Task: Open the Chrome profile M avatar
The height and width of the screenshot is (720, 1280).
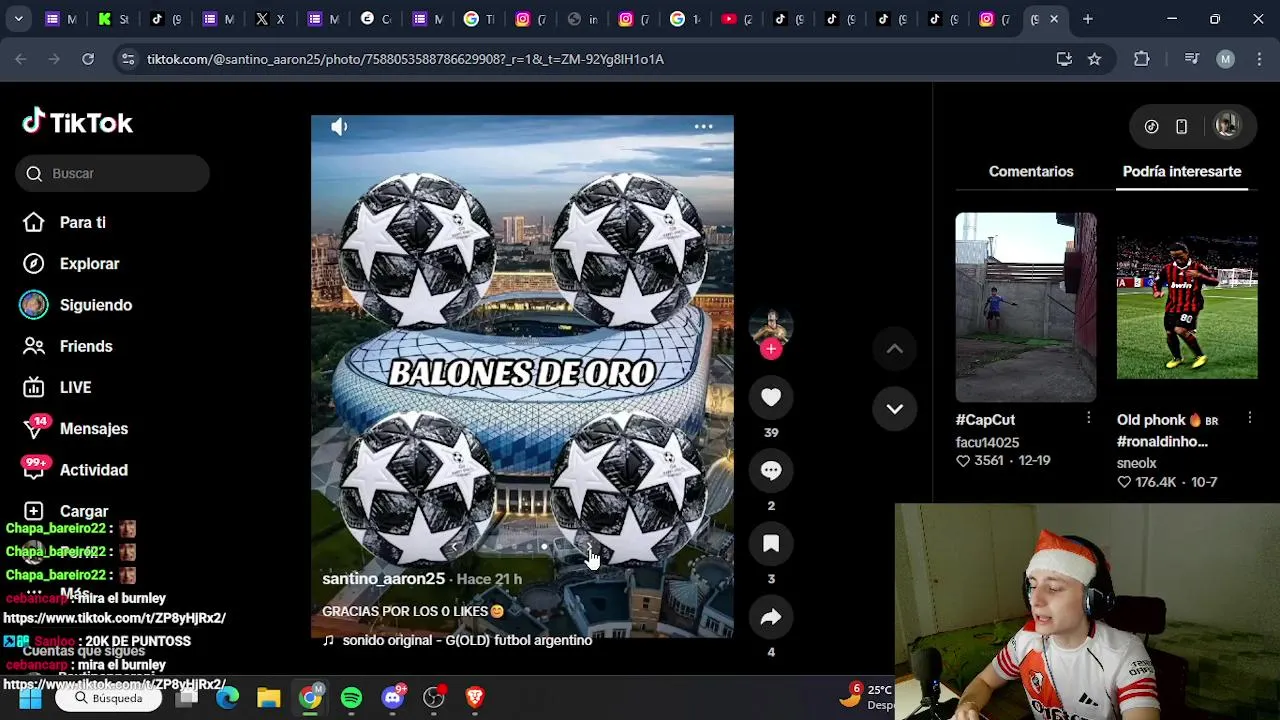Action: [x=1225, y=59]
